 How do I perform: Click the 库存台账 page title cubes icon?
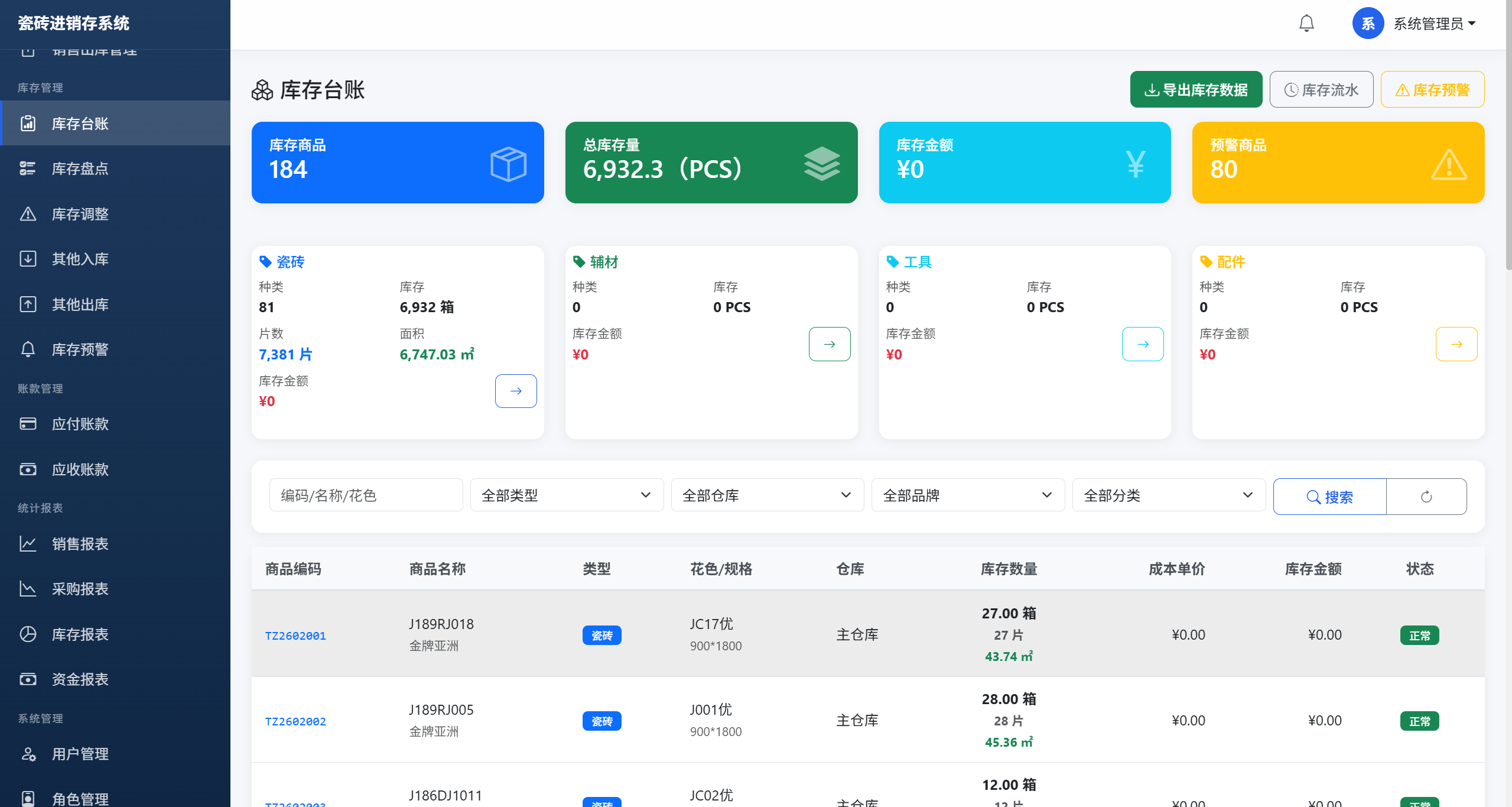[x=262, y=90]
